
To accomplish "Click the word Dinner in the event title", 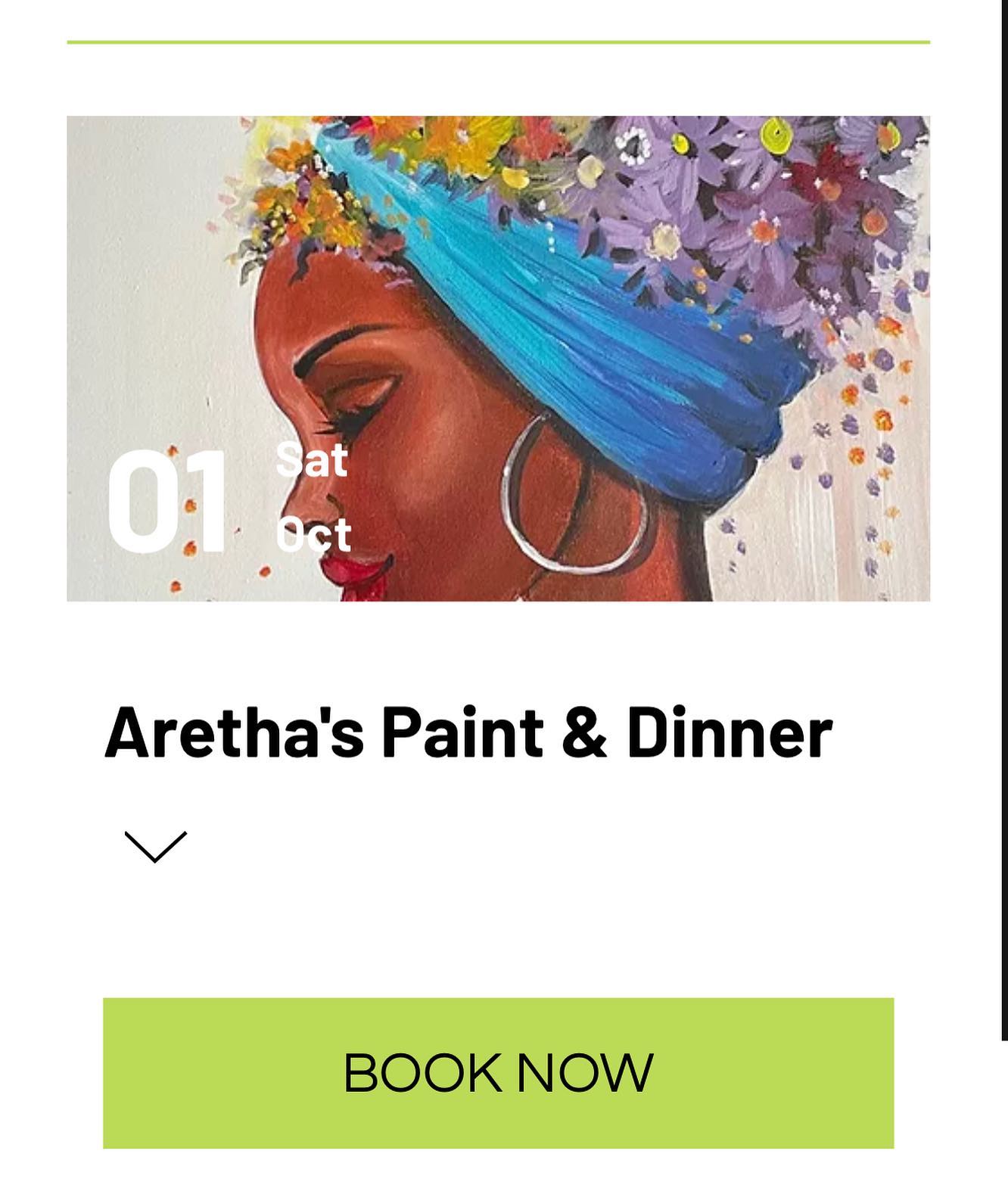I will (x=730, y=732).
